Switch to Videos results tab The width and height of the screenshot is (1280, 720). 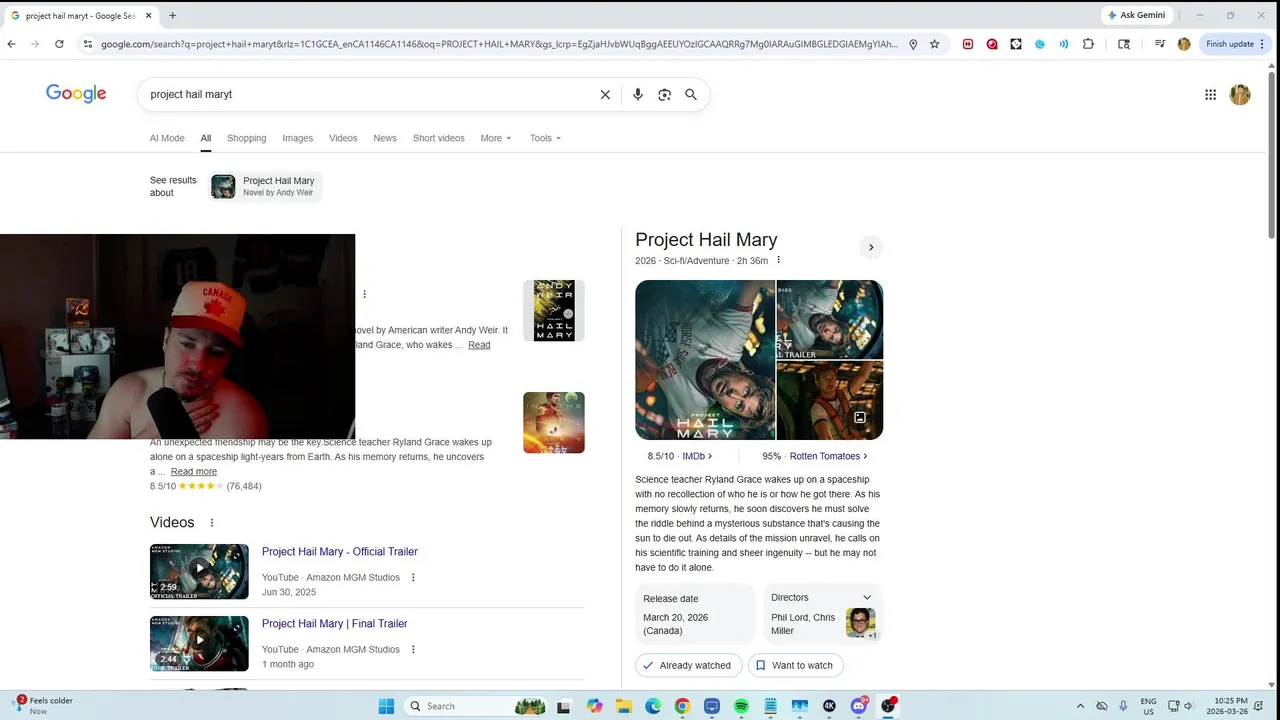point(343,138)
